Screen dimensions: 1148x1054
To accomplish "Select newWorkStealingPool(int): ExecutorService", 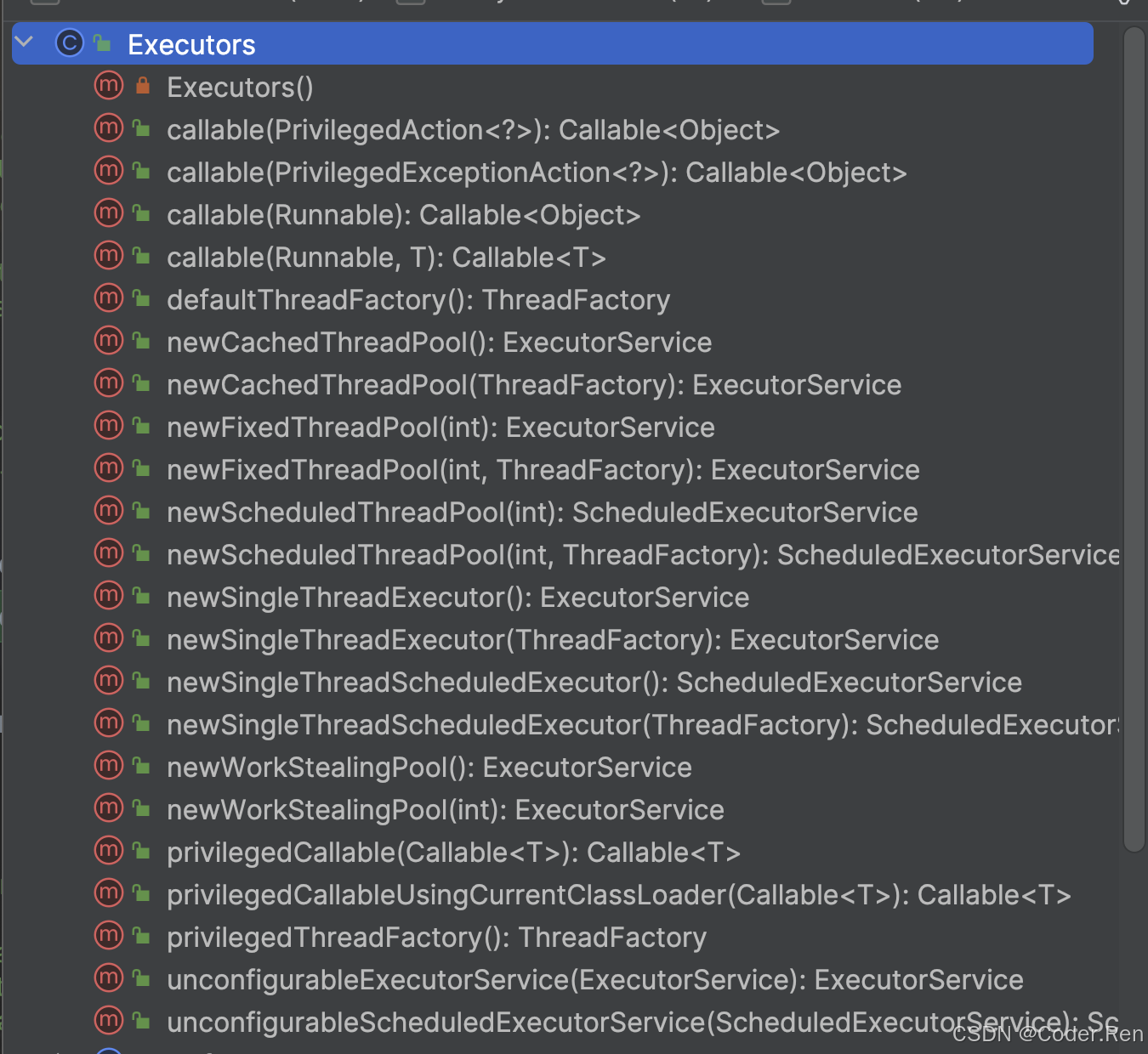I will click(446, 810).
